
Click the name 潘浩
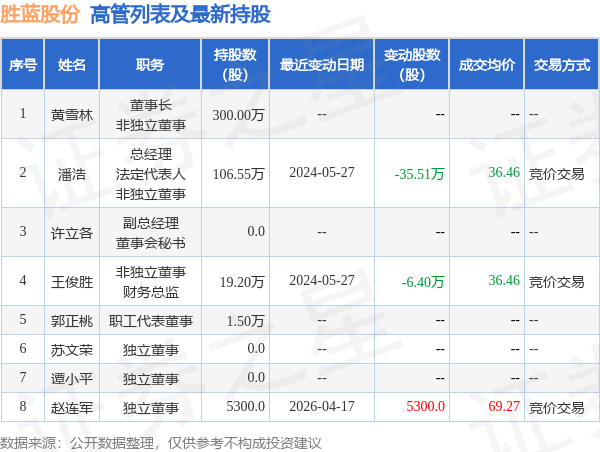tap(72, 174)
